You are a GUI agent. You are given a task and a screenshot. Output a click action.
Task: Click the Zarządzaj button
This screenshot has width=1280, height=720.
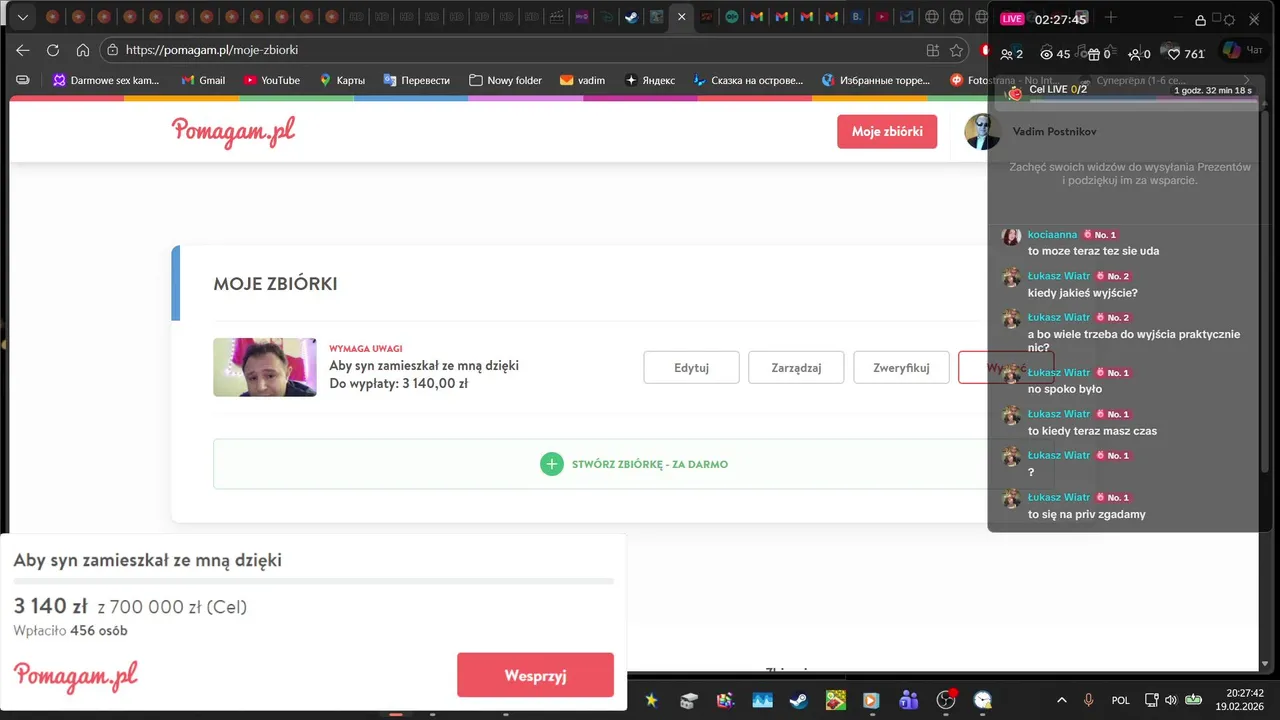pyautogui.click(x=796, y=367)
